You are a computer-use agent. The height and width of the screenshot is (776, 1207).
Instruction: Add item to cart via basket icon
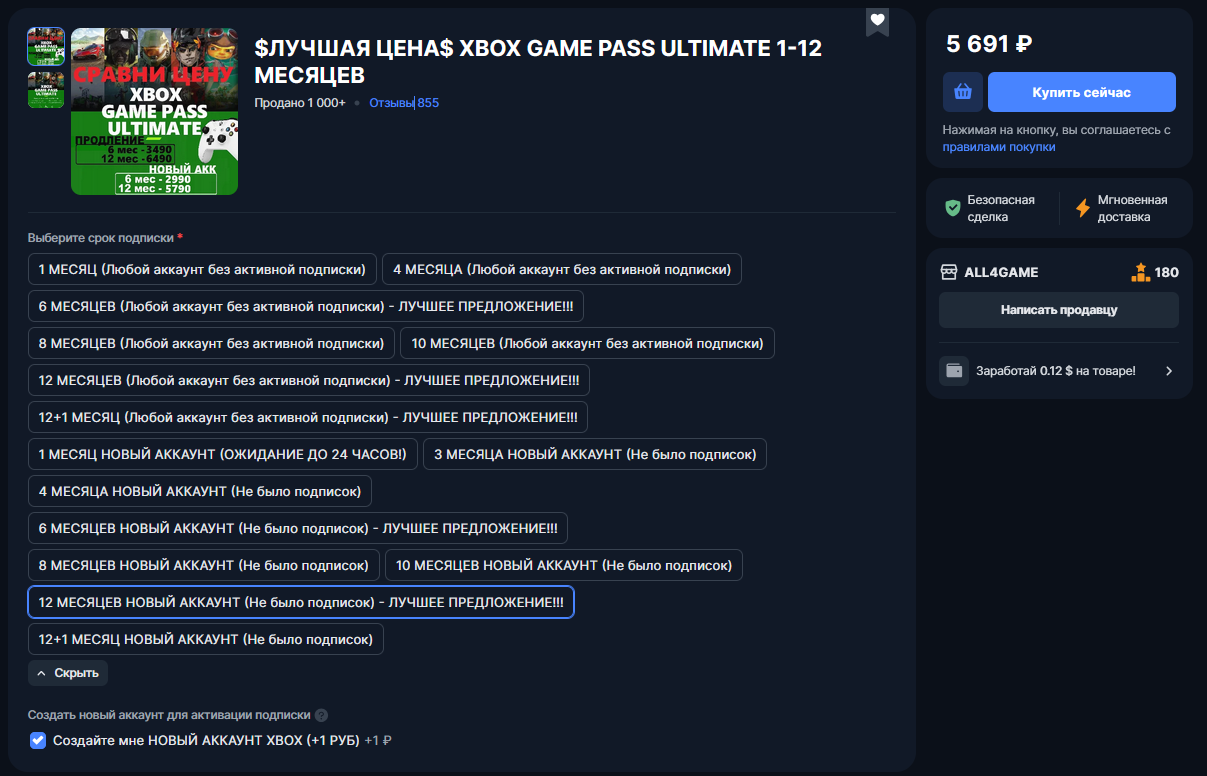pyautogui.click(x=962, y=92)
